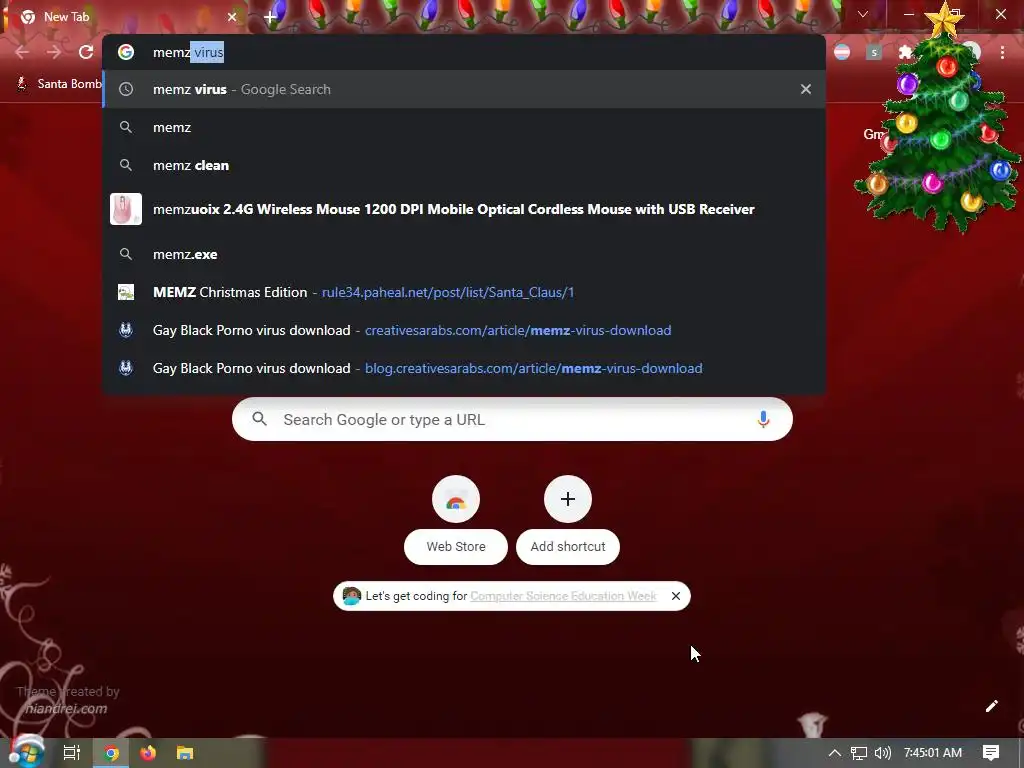This screenshot has width=1024, height=768.
Task: Choose the "memz clean" search suggestion
Action: [x=464, y=165]
